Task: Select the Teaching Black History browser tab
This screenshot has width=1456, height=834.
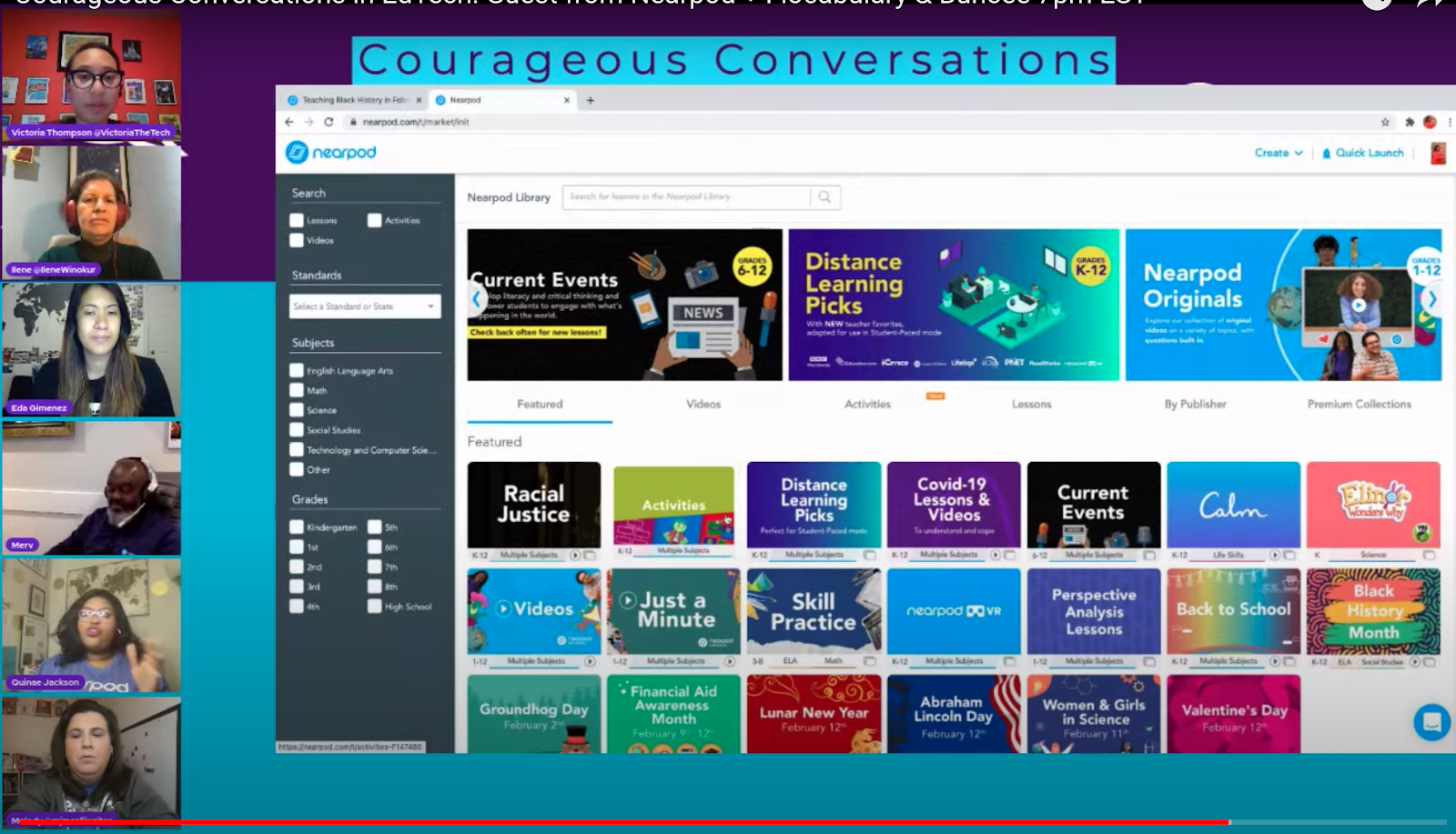Action: (x=354, y=100)
